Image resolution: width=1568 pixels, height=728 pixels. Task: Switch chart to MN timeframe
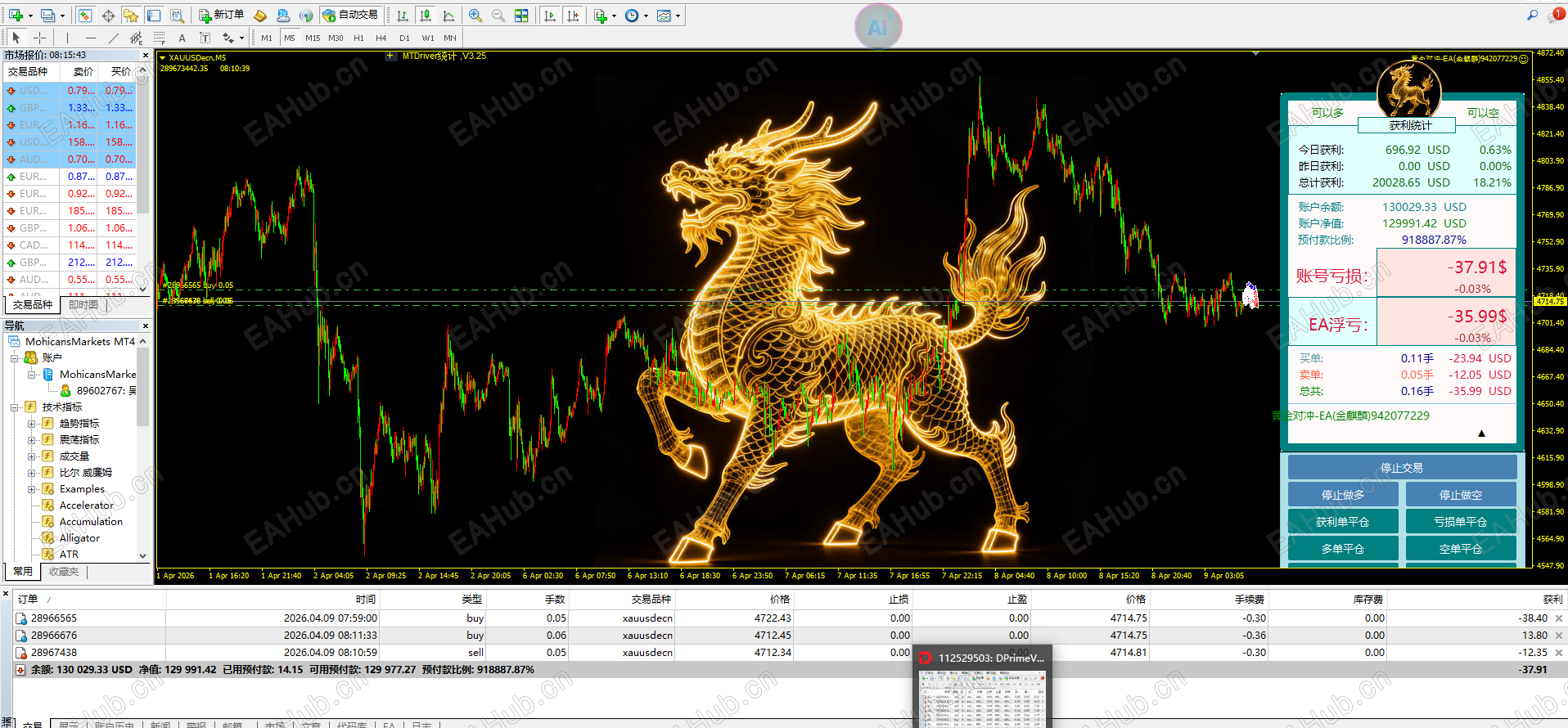(x=450, y=38)
